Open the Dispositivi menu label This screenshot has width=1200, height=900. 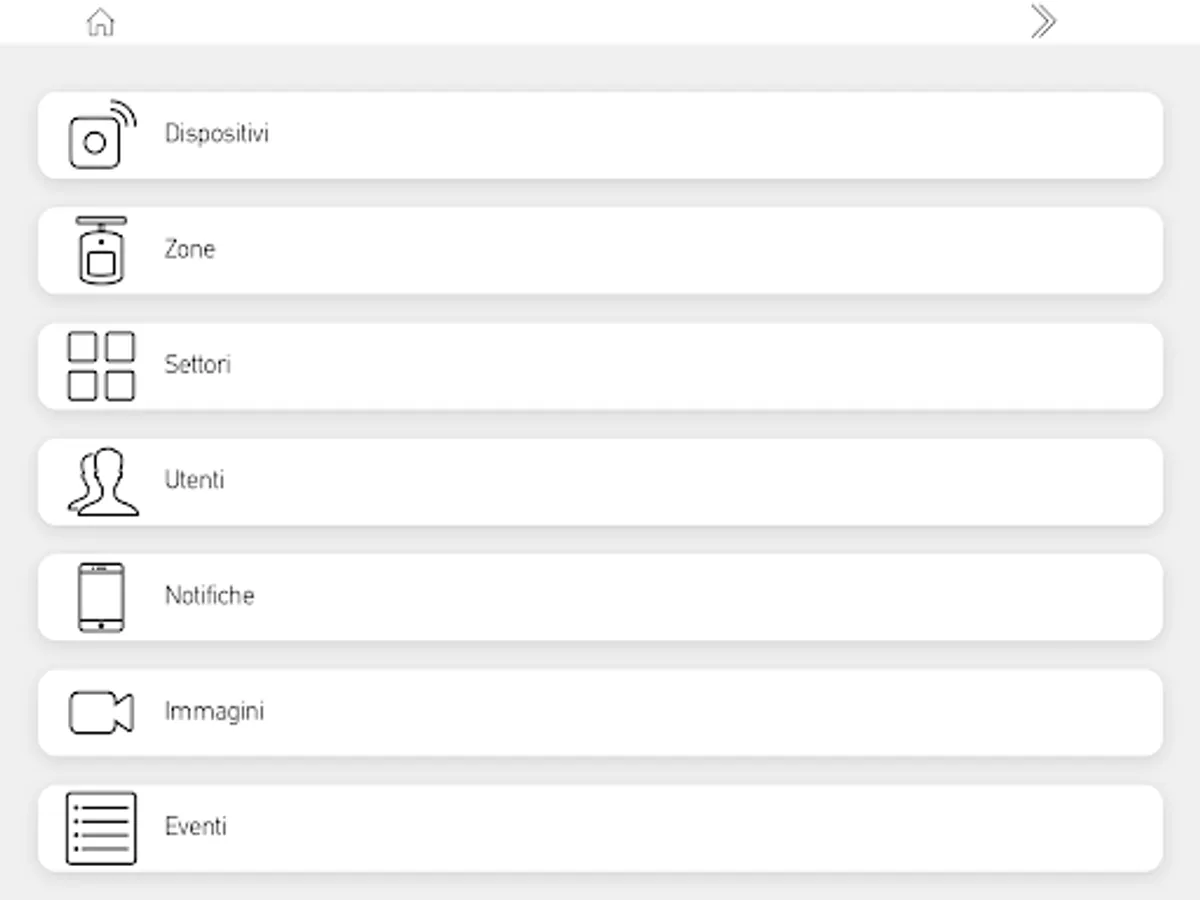pos(217,133)
